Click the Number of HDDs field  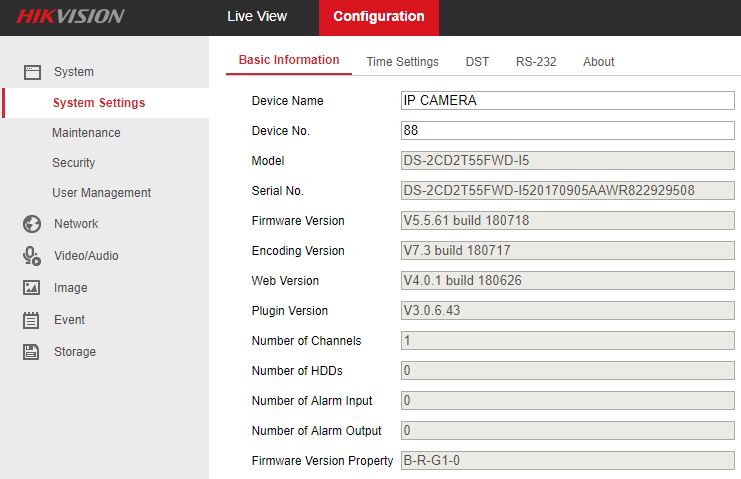(x=568, y=370)
